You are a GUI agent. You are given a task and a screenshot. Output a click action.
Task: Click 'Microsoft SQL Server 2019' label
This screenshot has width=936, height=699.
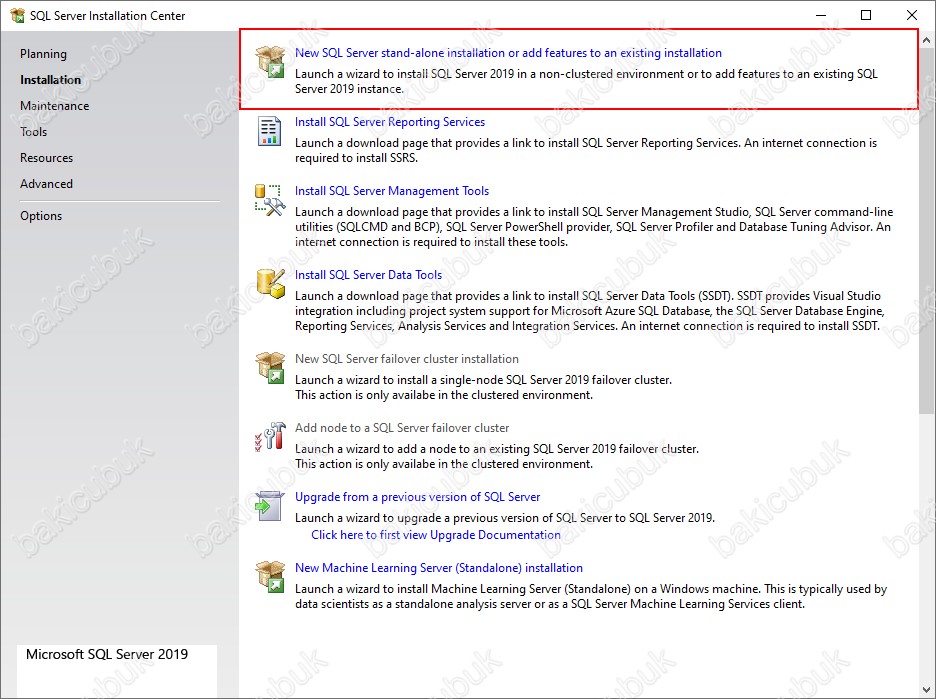click(107, 654)
